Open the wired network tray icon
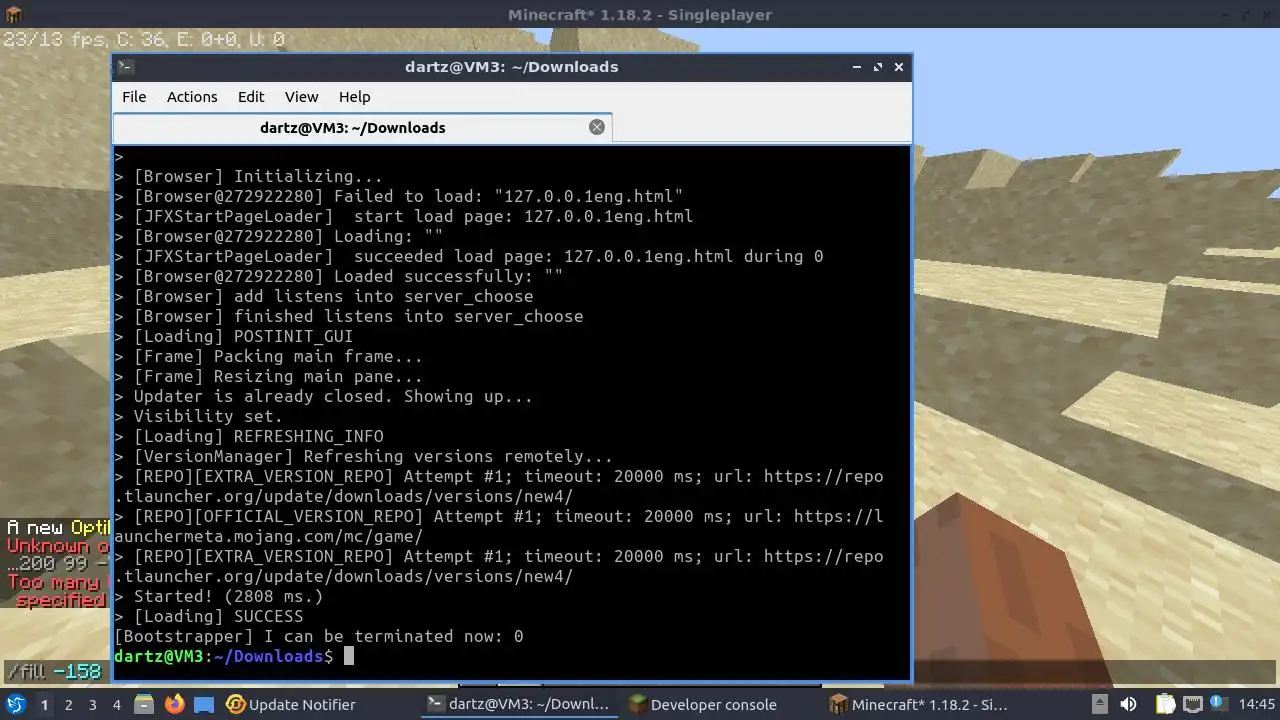 coord(1191,704)
